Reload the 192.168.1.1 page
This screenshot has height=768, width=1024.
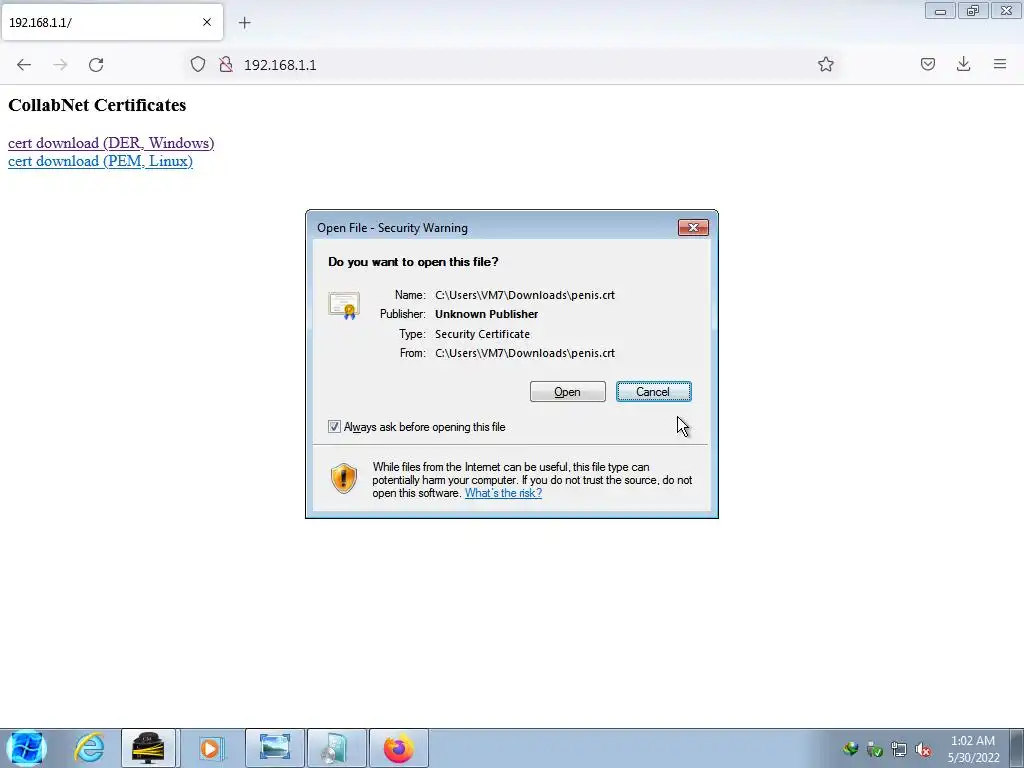pyautogui.click(x=96, y=65)
